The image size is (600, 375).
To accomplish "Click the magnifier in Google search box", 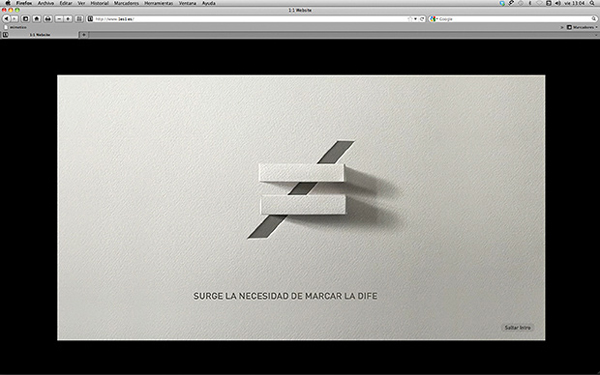I will pyautogui.click(x=594, y=19).
